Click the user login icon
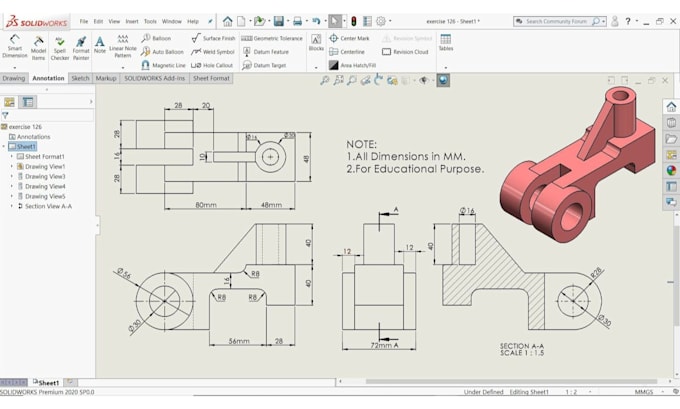This screenshot has height=409, width=680. (x=615, y=21)
